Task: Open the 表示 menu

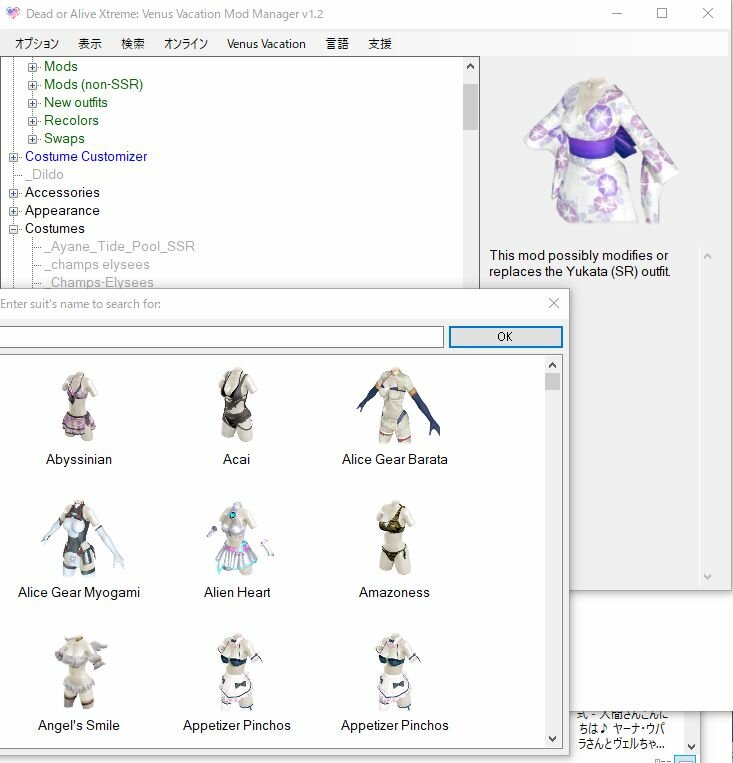Action: pyautogui.click(x=90, y=44)
